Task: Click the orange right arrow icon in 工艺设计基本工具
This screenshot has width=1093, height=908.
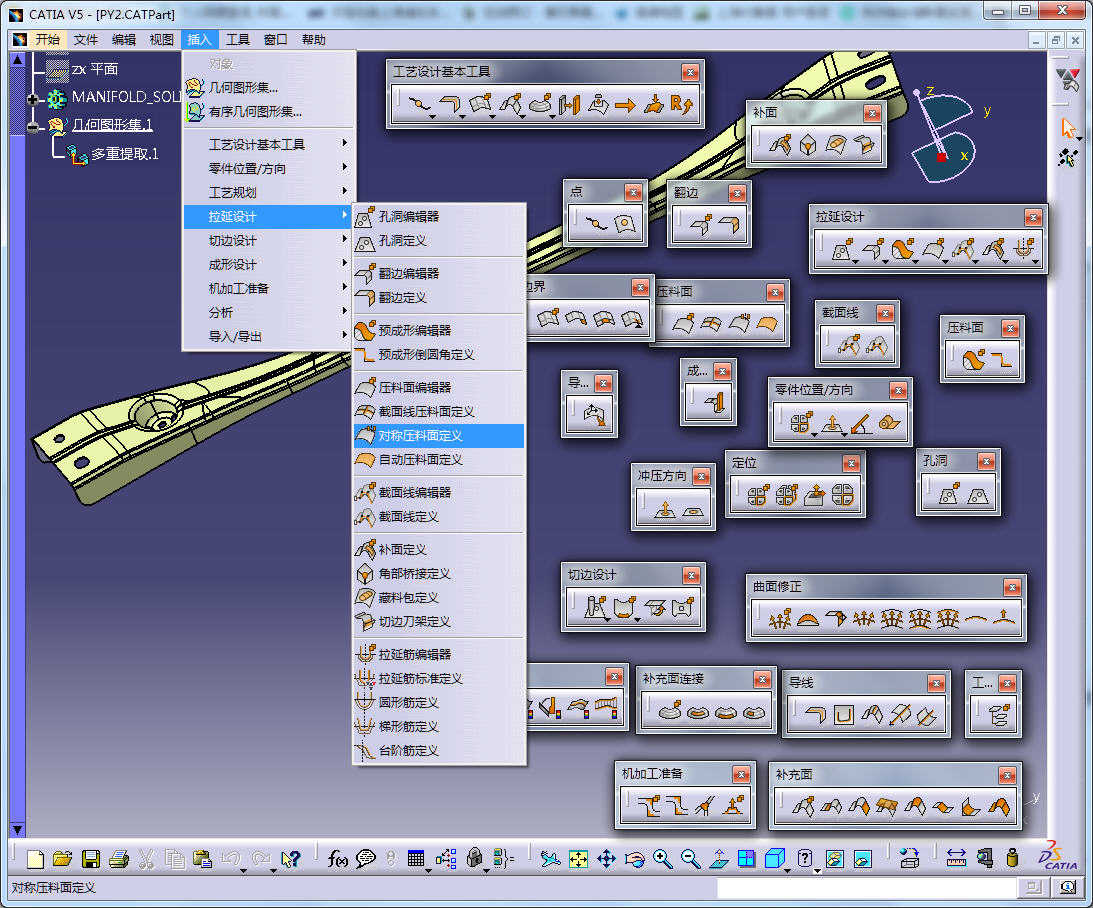Action: tap(625, 105)
